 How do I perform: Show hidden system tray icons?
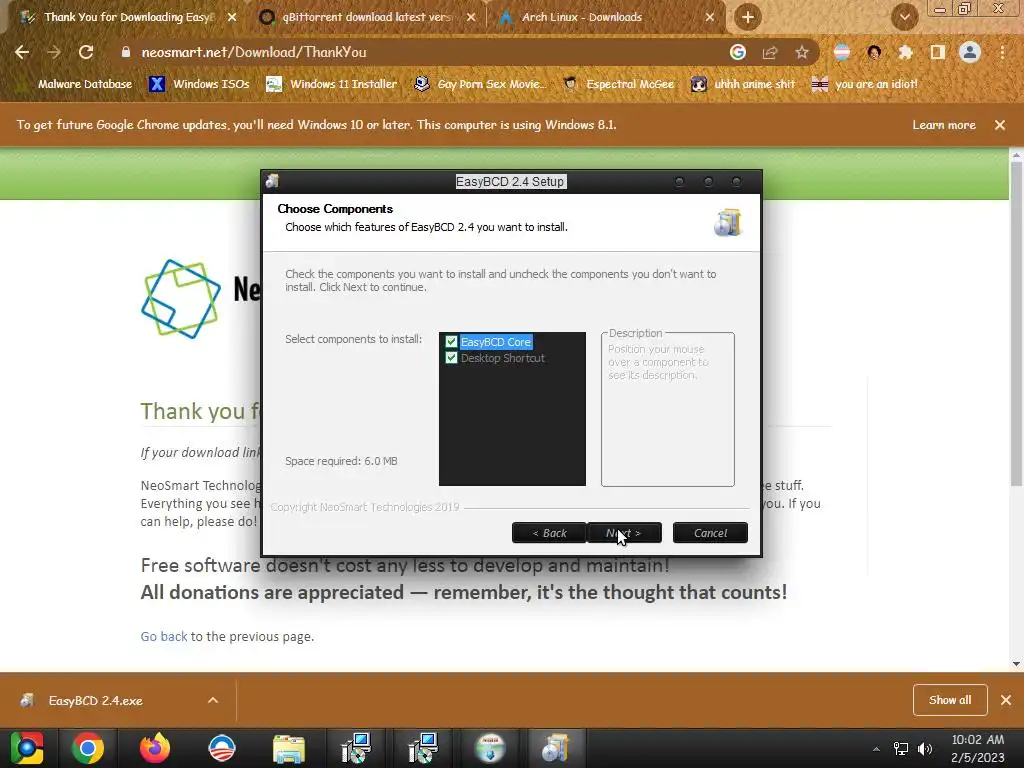(876, 749)
